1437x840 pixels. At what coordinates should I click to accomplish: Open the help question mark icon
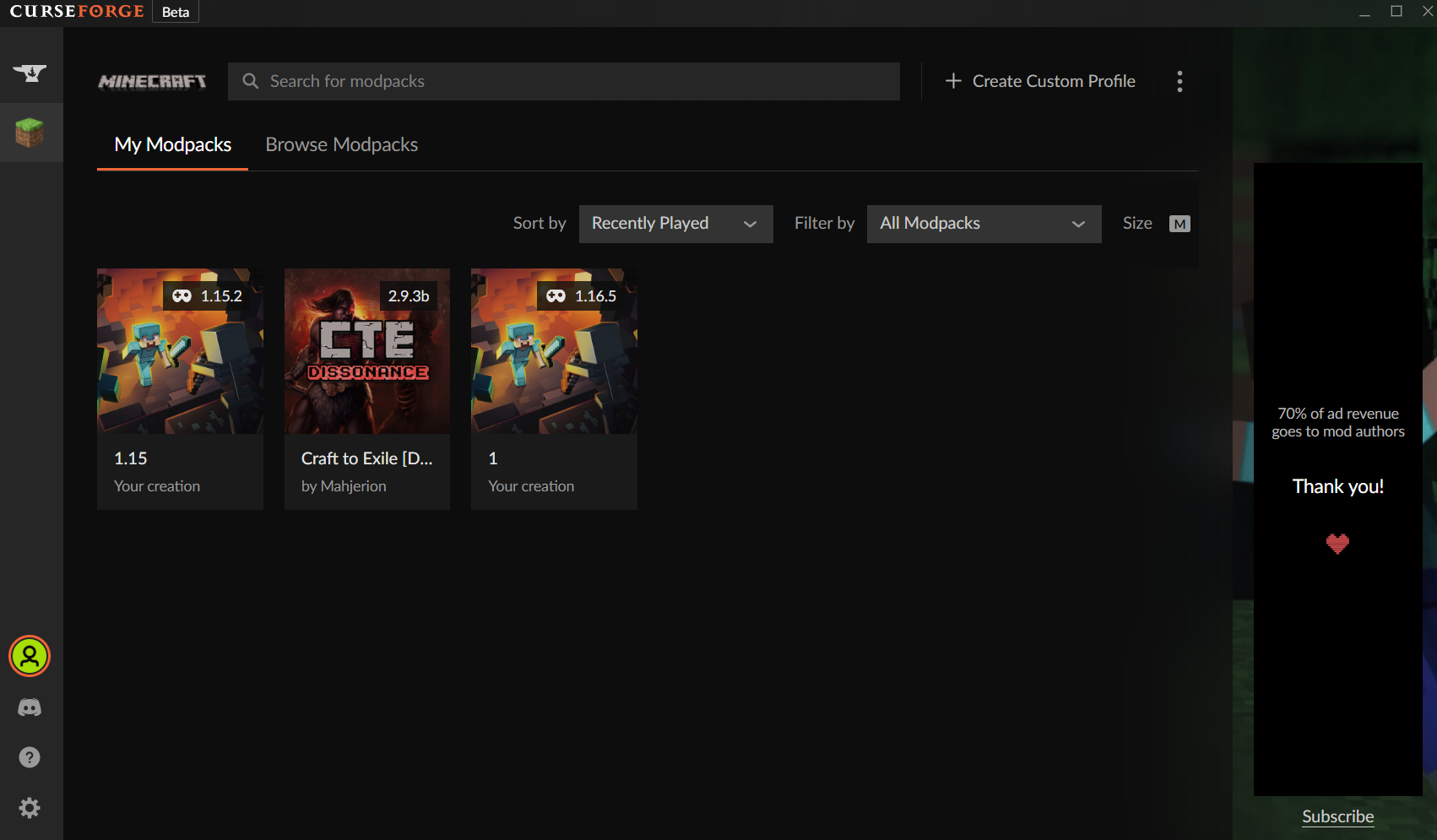pyautogui.click(x=30, y=757)
